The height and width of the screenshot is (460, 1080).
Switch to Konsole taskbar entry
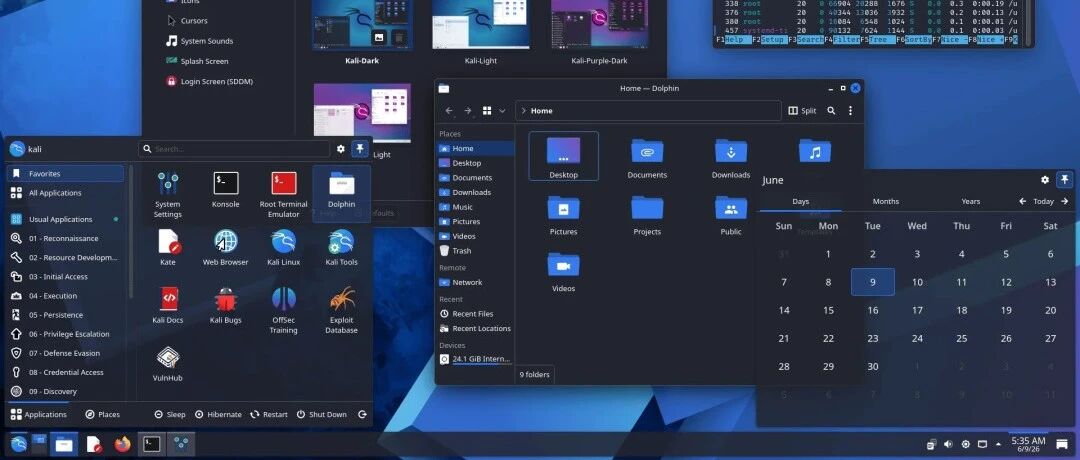pos(152,443)
